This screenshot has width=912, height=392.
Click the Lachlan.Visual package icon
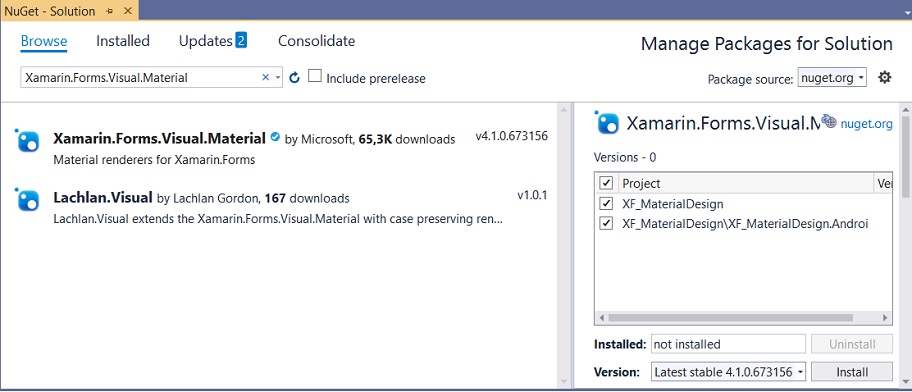pyautogui.click(x=27, y=199)
